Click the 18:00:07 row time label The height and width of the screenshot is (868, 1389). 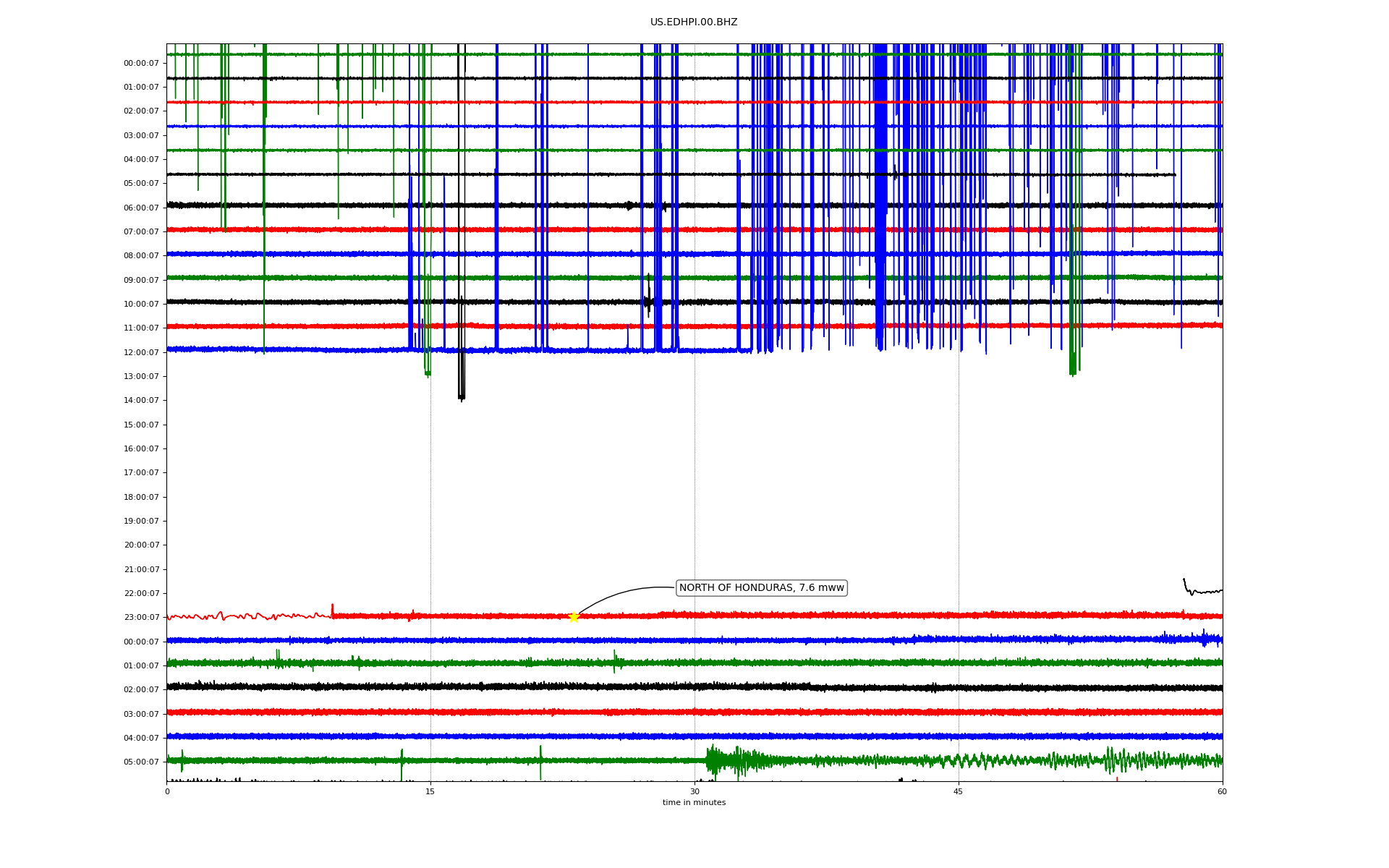[x=141, y=497]
